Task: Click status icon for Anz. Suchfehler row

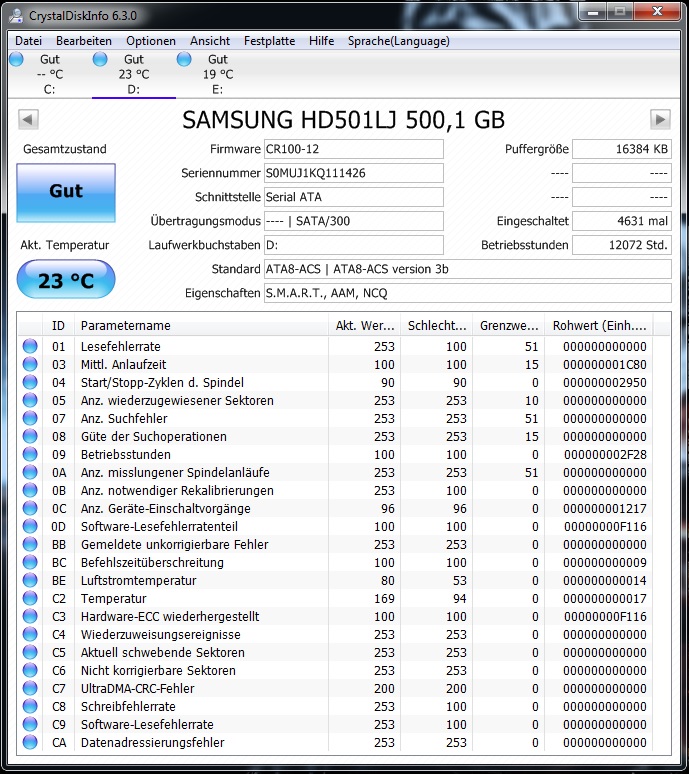Action: [30, 418]
